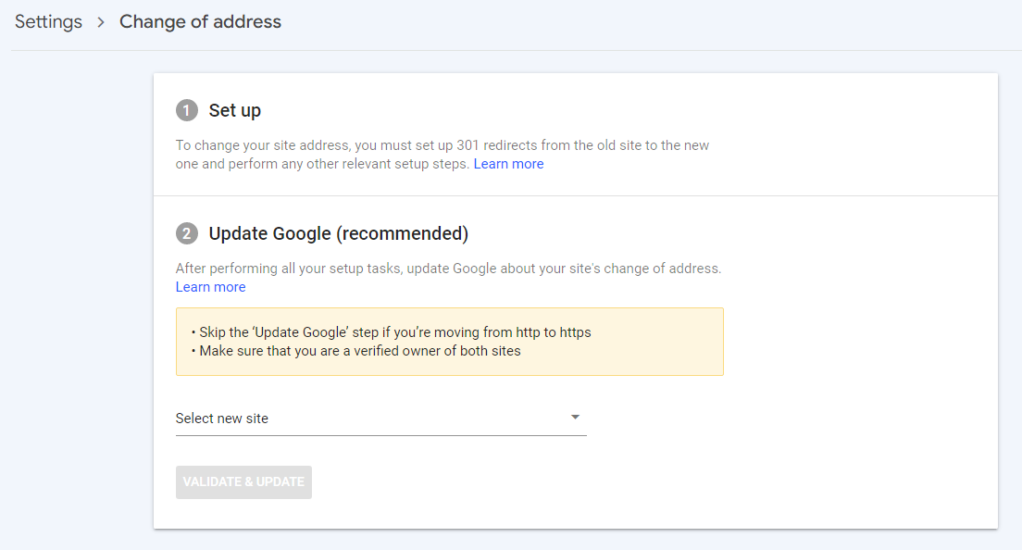Click the 'Update Google (recommended)' heading
The image size is (1022, 550).
(338, 234)
